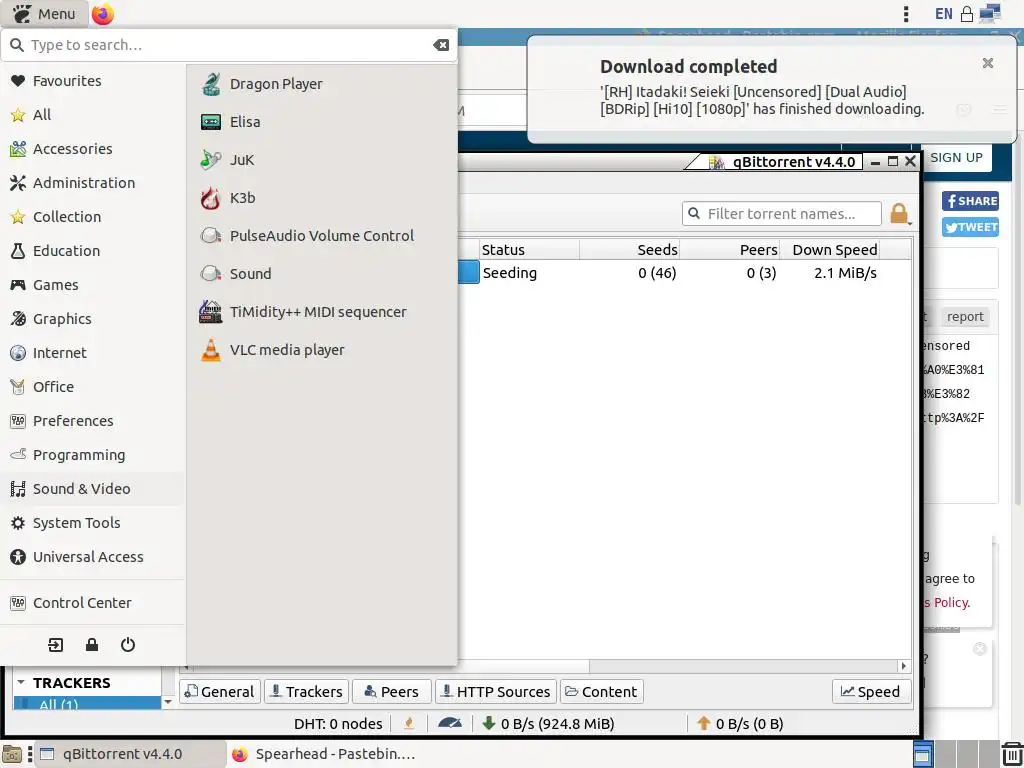Select the Seeding torrent row
The height and width of the screenshot is (768, 1024).
[x=684, y=273]
